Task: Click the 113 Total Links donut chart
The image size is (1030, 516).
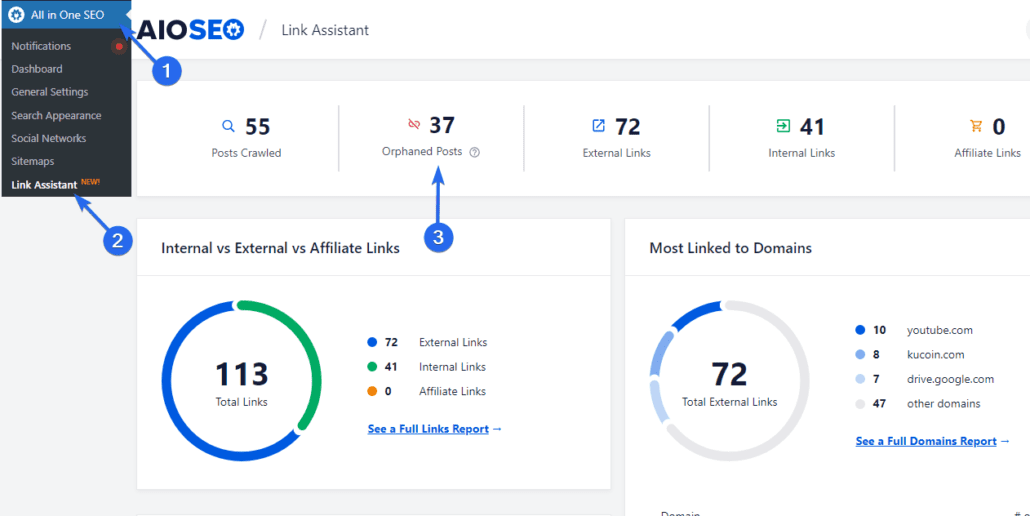Action: click(x=242, y=381)
